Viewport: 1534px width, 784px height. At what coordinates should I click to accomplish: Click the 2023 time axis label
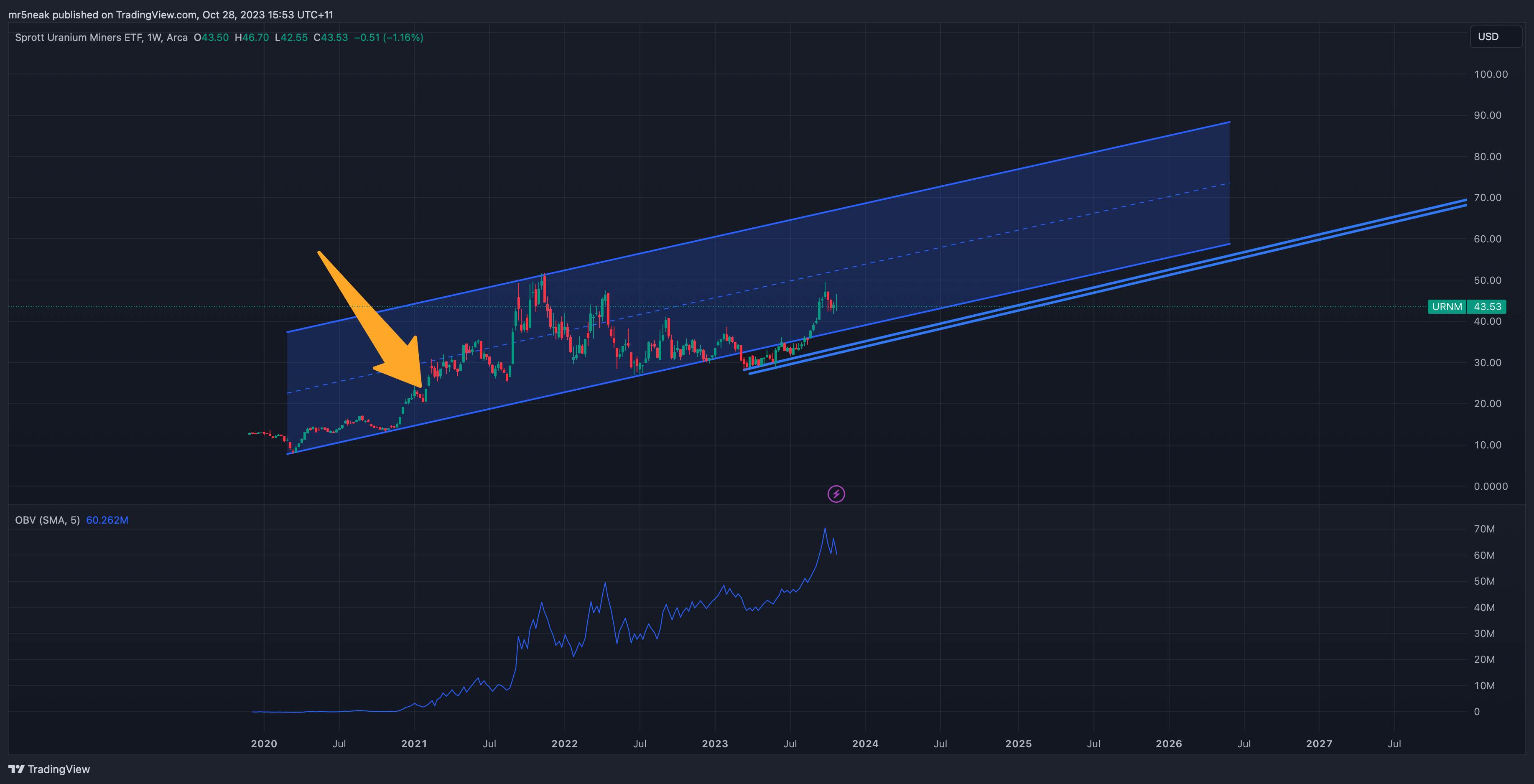715,743
